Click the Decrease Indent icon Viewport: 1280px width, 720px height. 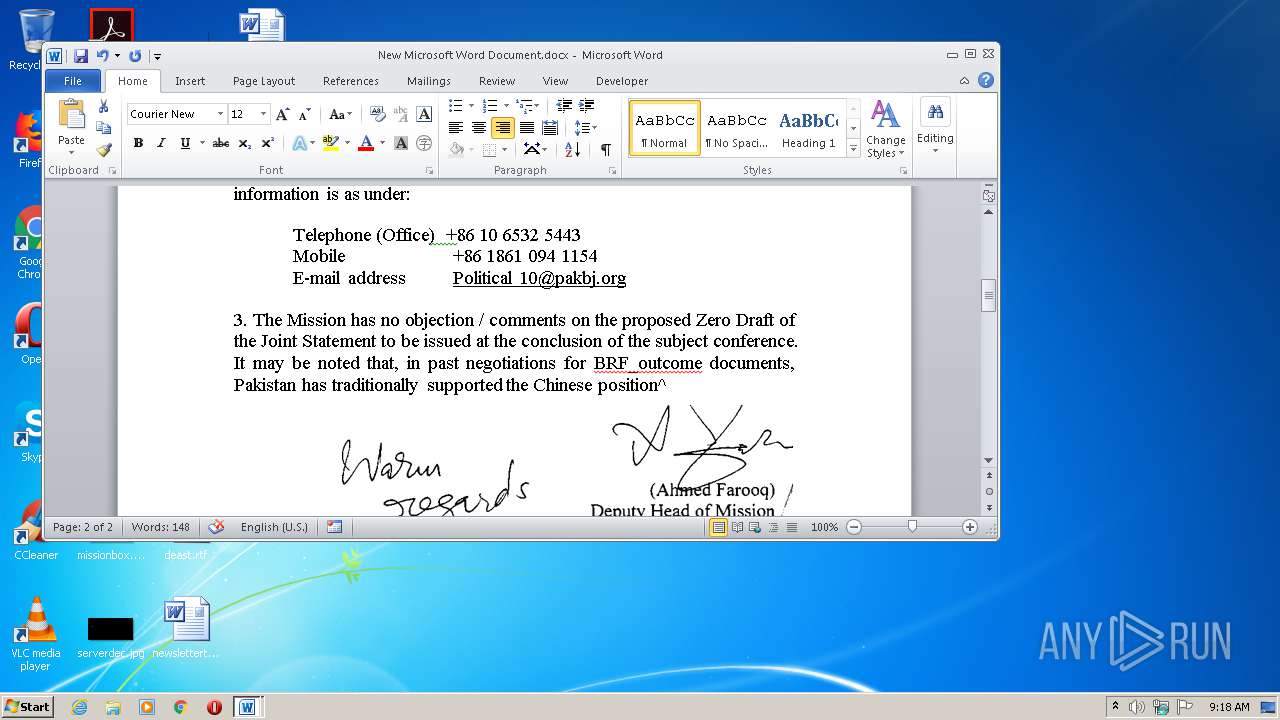(x=564, y=105)
